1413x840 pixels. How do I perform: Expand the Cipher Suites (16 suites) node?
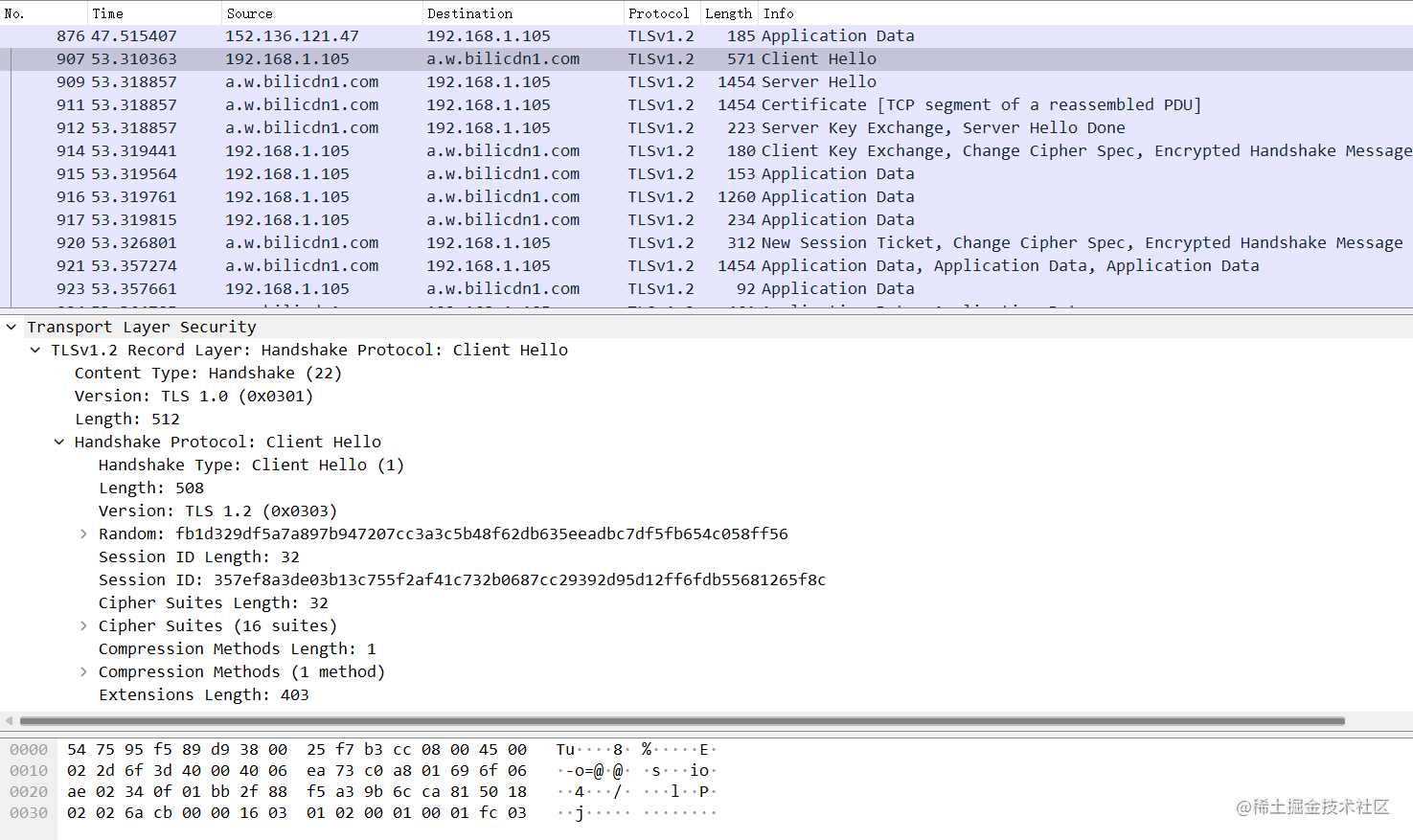[x=83, y=626]
